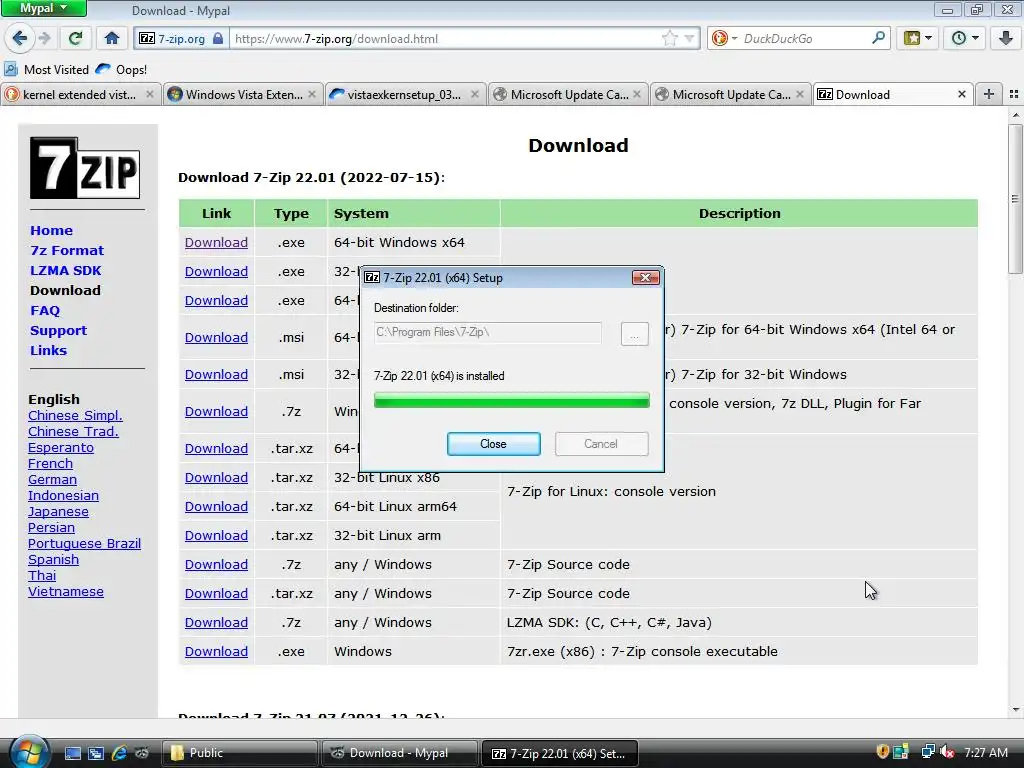The width and height of the screenshot is (1024, 768).
Task: Download the 7zr.exe console executable
Action: [x=216, y=651]
